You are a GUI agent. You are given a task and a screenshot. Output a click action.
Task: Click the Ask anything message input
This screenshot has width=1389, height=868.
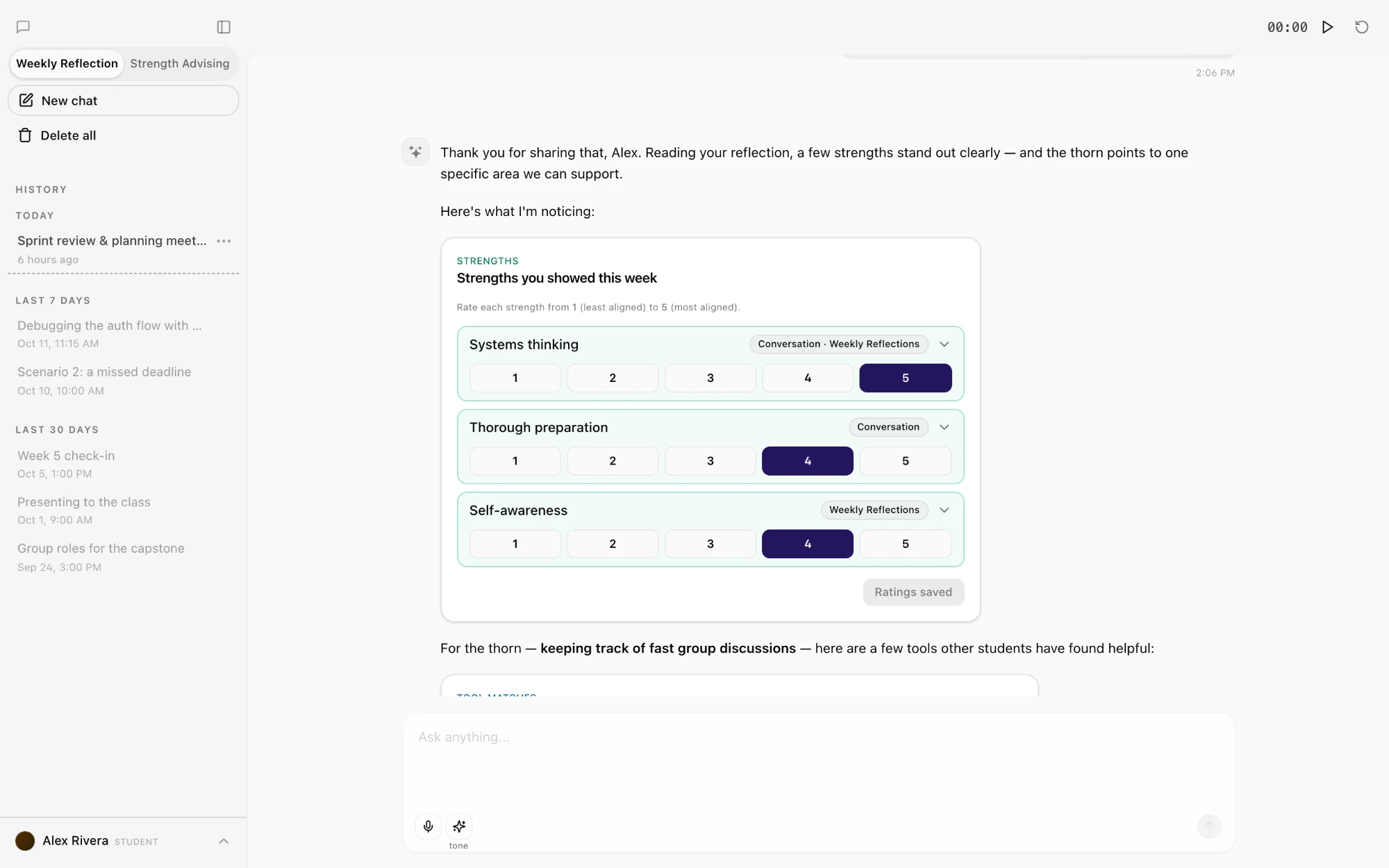pyautogui.click(x=818, y=762)
